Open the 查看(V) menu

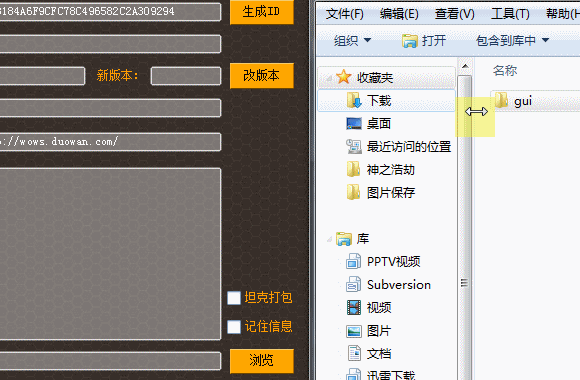pos(454,14)
